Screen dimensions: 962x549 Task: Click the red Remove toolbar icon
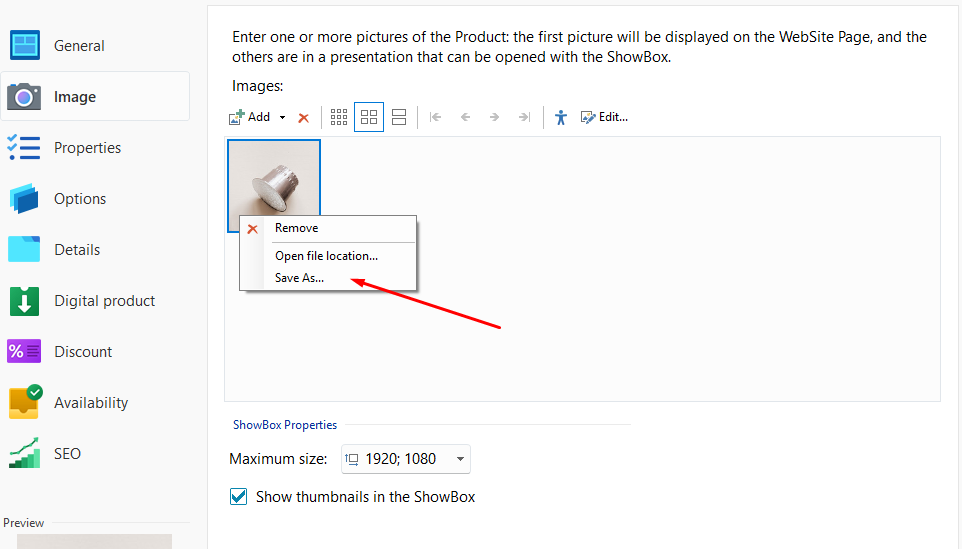click(304, 118)
